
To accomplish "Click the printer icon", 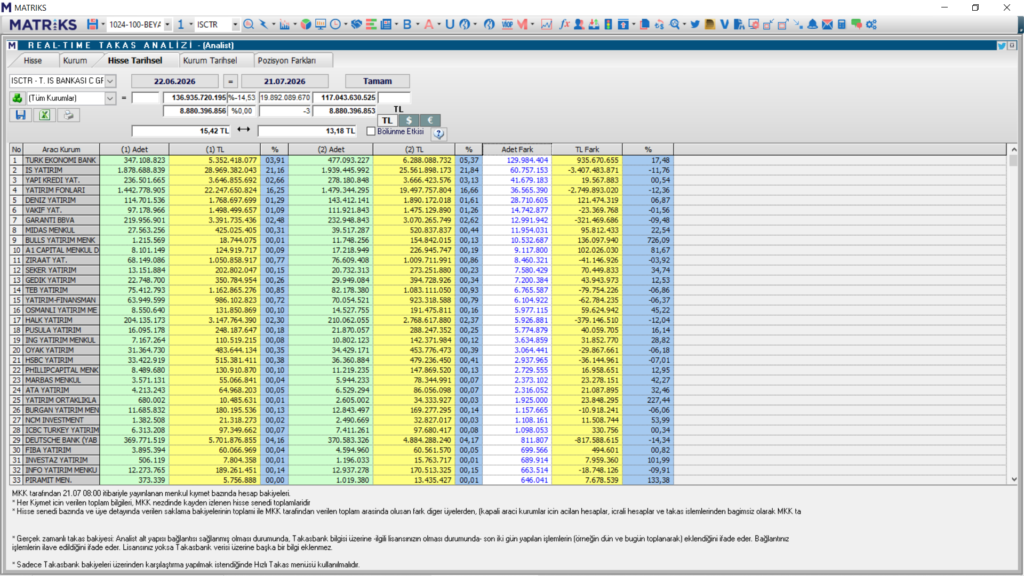I will tap(68, 115).
